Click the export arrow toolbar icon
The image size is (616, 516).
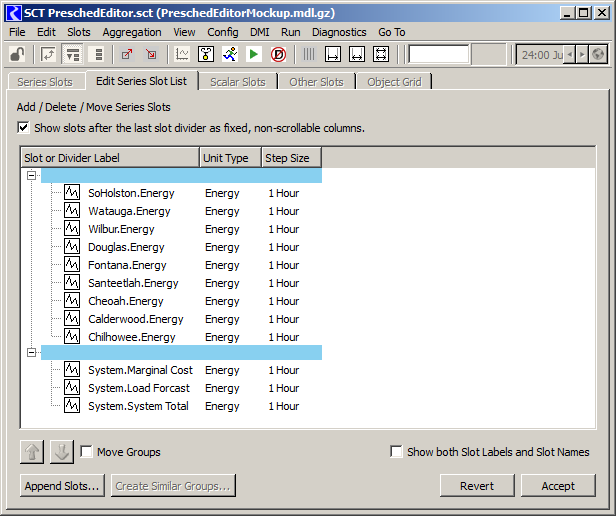pos(126,54)
